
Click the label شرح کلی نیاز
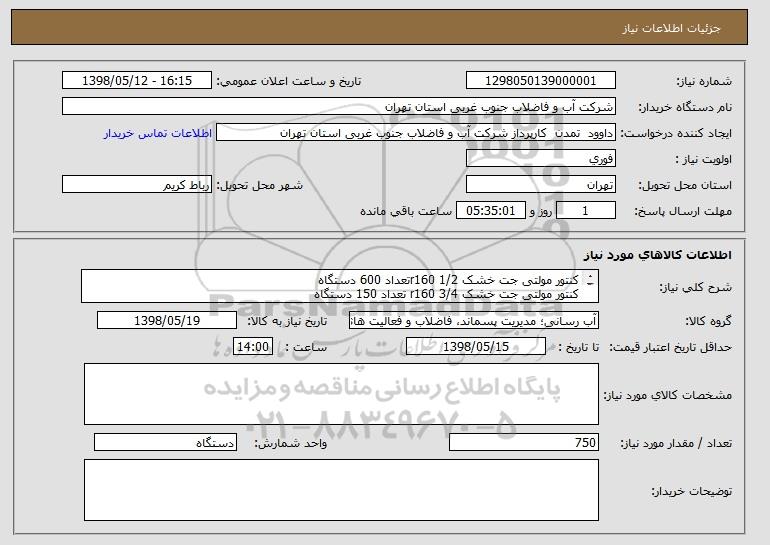695,288
